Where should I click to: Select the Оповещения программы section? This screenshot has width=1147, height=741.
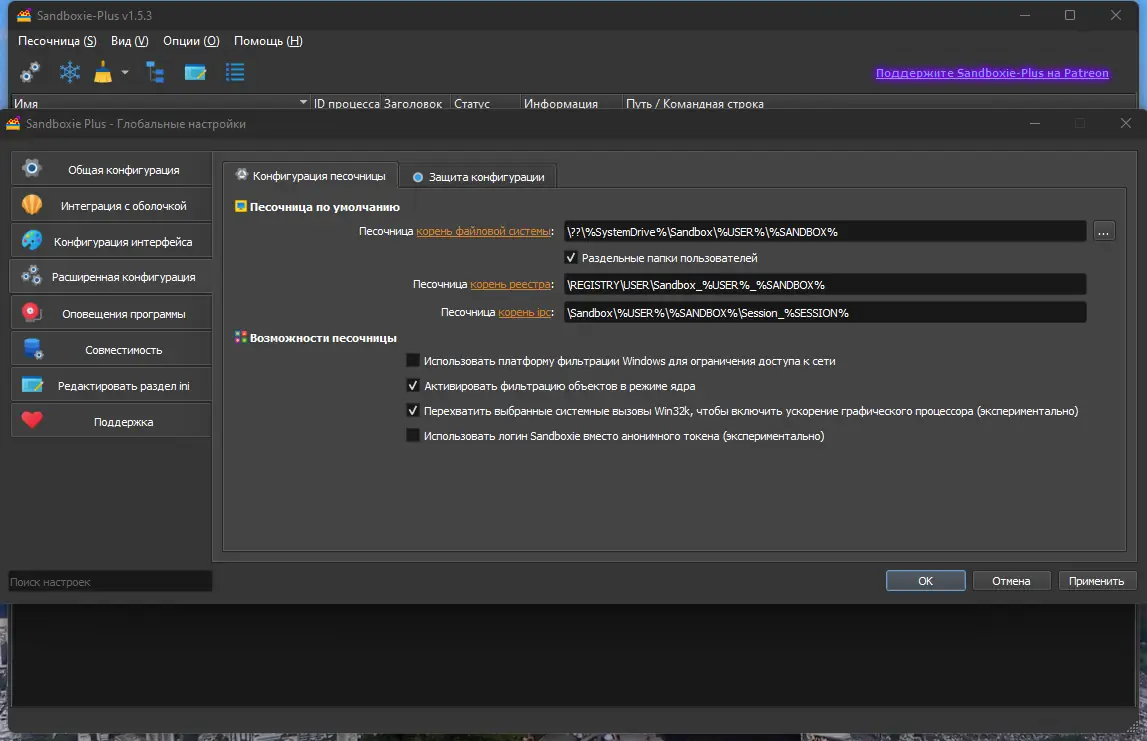(111, 313)
